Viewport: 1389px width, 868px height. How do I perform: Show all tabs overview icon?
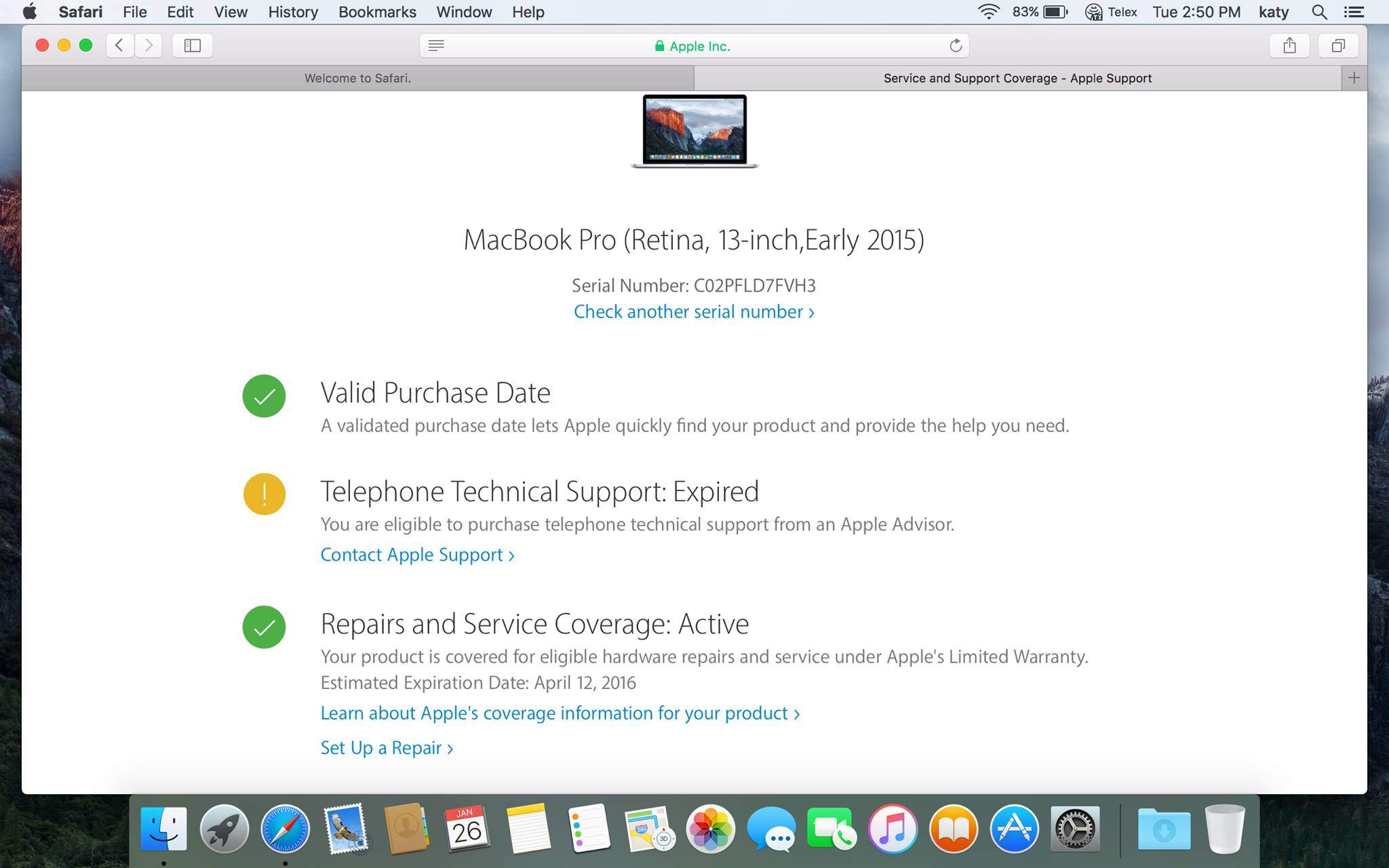coord(1337,45)
